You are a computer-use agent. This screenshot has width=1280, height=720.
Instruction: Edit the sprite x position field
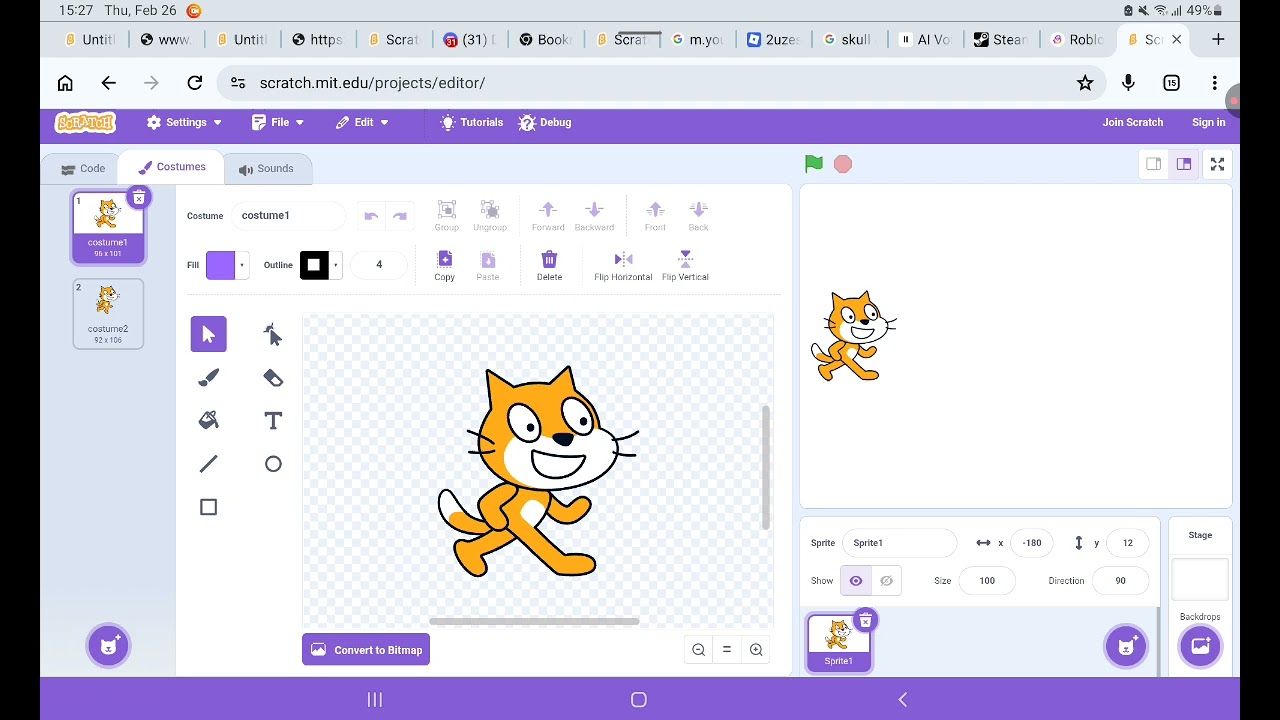(1032, 543)
